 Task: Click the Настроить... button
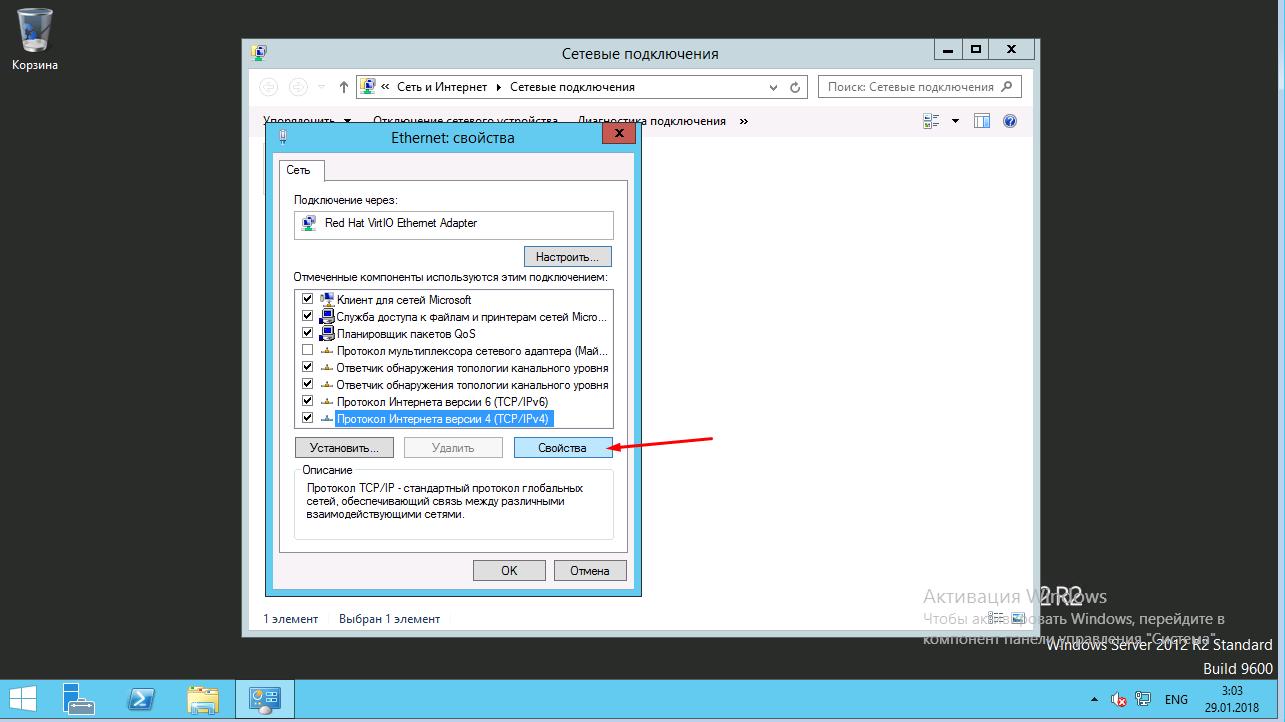pyautogui.click(x=567, y=257)
